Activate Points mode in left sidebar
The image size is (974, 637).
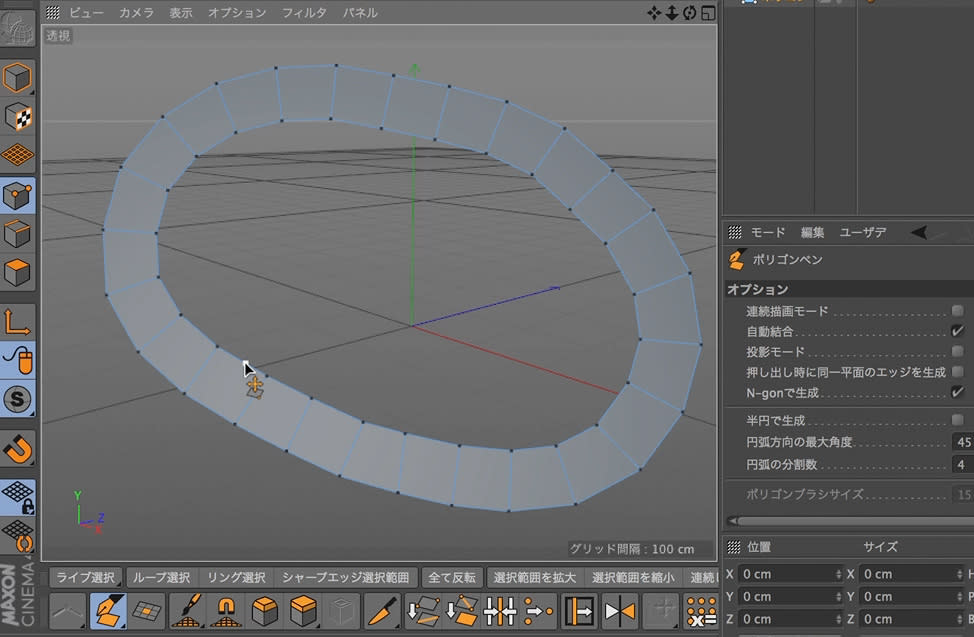19,196
